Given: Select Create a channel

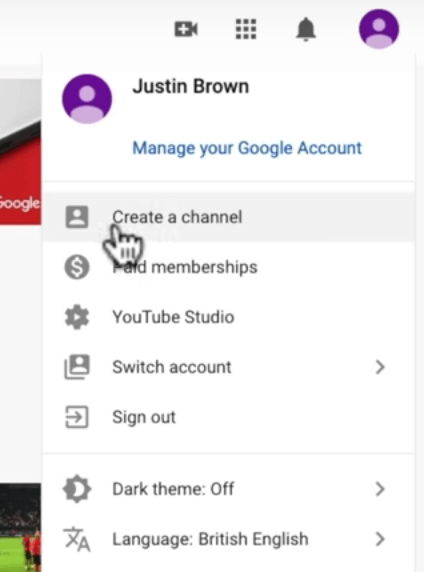Looking at the screenshot, I should (x=229, y=217).
